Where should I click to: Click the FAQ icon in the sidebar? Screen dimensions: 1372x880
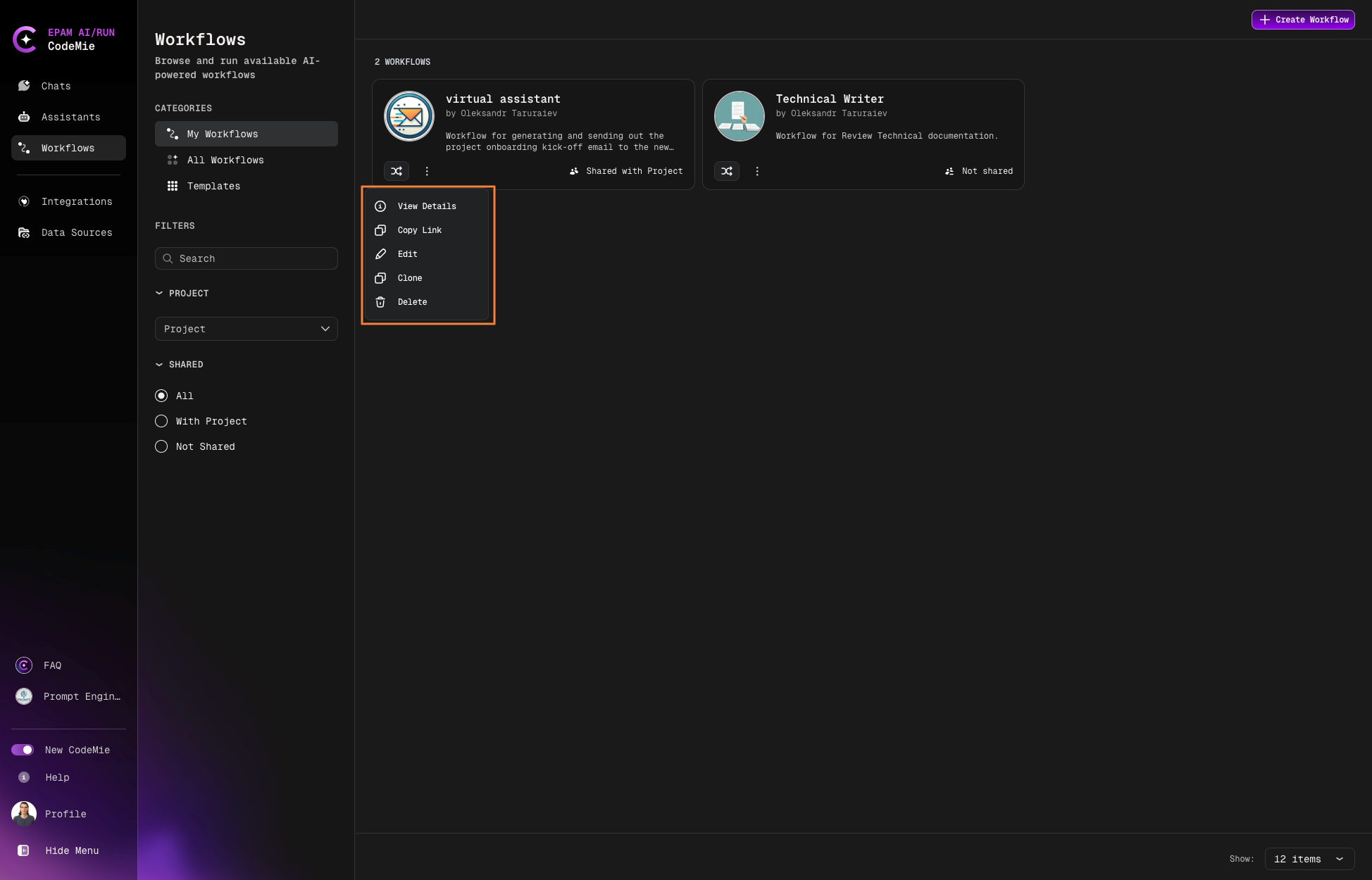[23, 665]
